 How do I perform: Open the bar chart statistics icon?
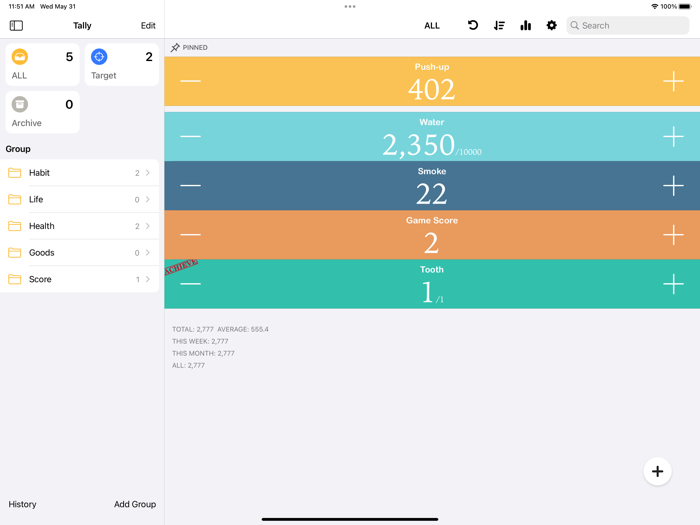pyautogui.click(x=525, y=25)
